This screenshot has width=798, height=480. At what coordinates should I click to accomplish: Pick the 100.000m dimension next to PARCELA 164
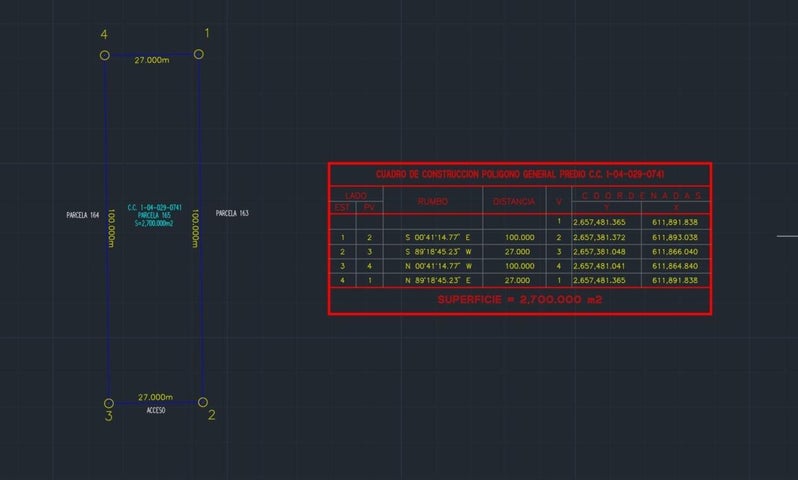tap(111, 229)
